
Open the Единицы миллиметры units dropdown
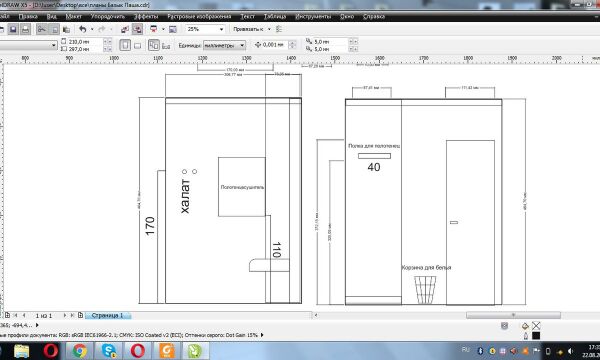coord(224,45)
